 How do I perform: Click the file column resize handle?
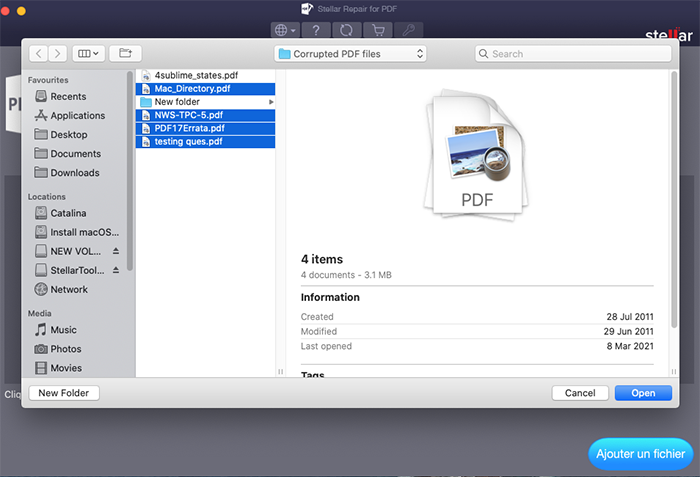(280, 371)
